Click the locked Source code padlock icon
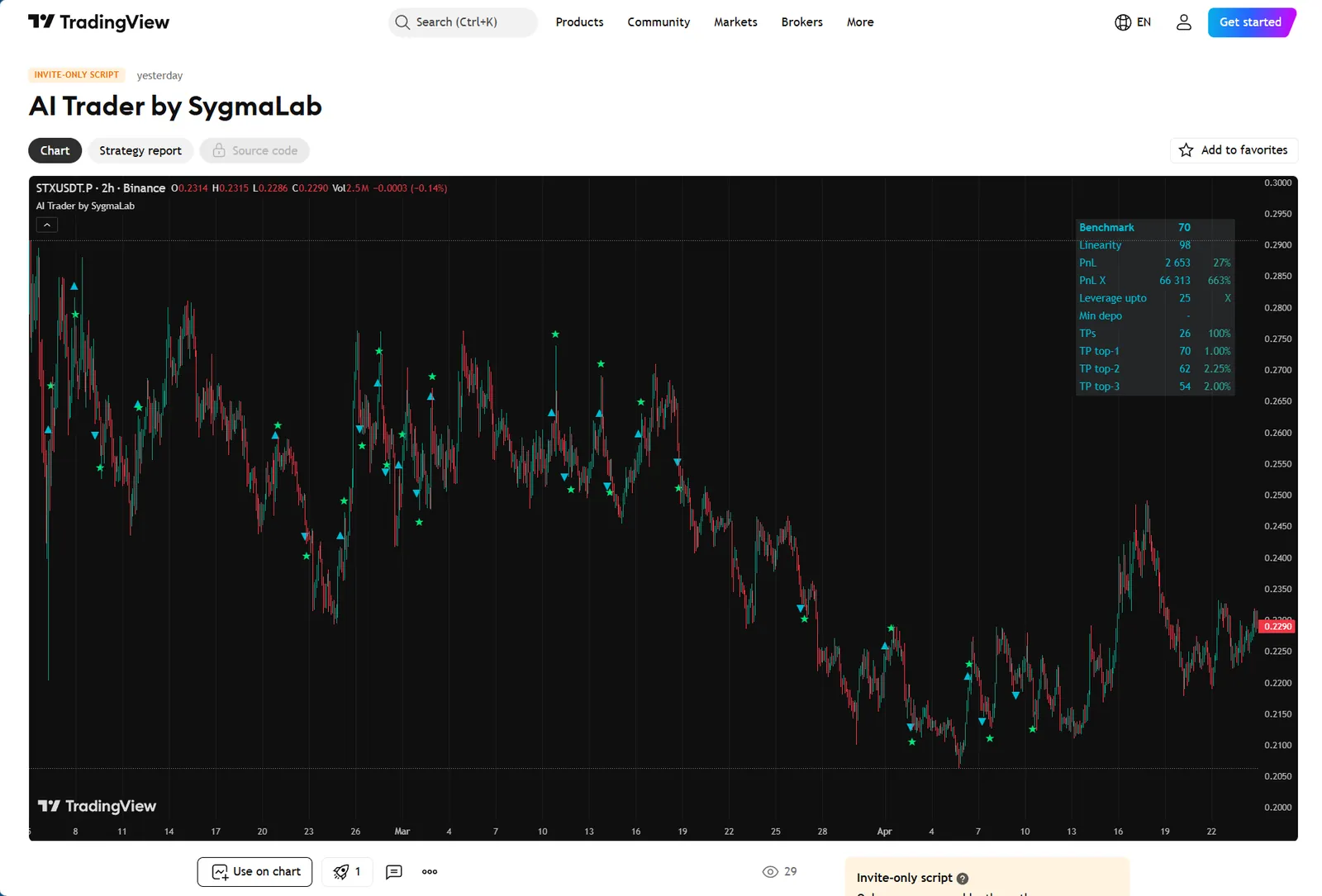1322x896 pixels. [x=219, y=150]
